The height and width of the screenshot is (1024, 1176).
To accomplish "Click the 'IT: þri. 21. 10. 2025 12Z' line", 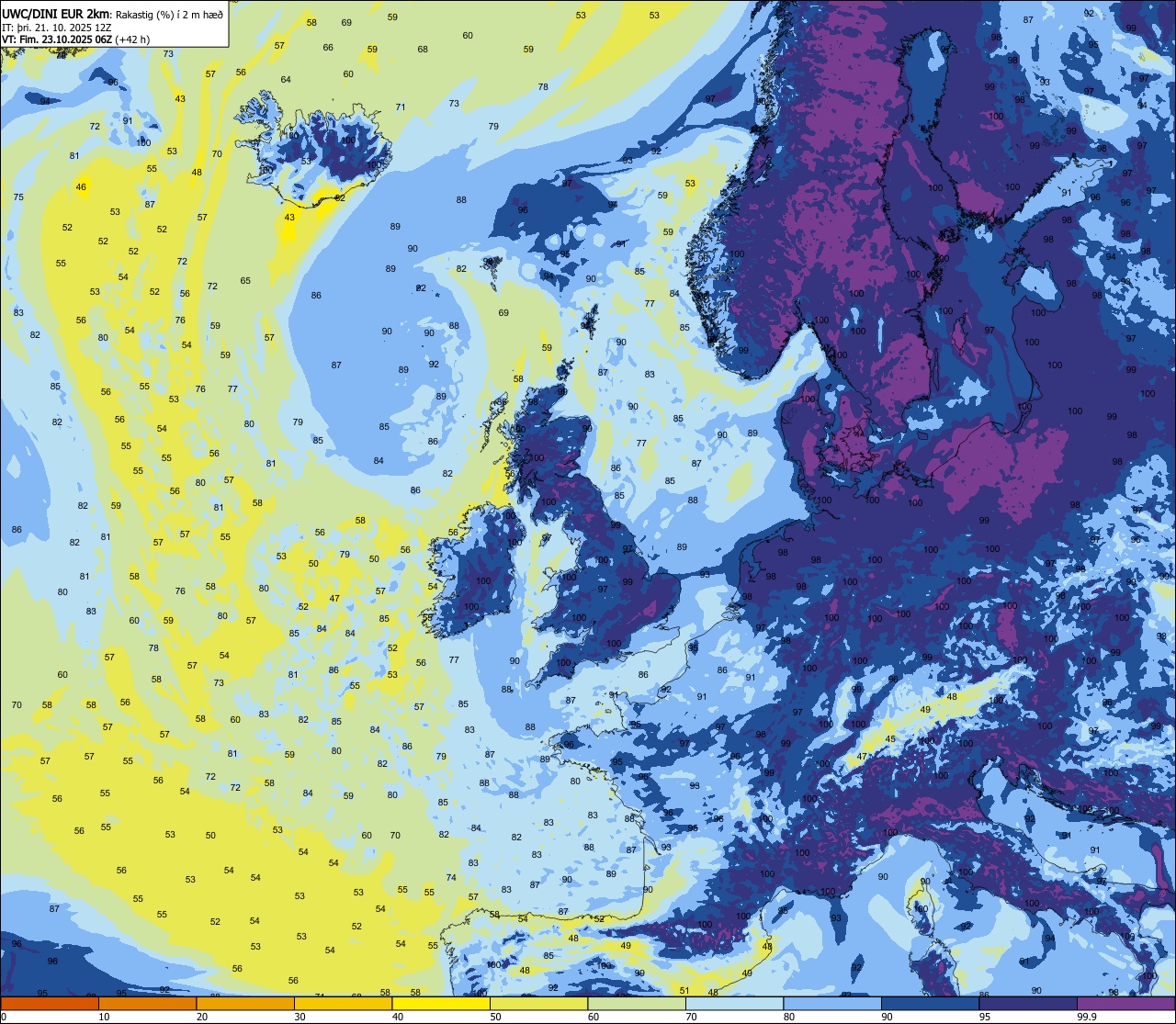I will click(x=57, y=27).
